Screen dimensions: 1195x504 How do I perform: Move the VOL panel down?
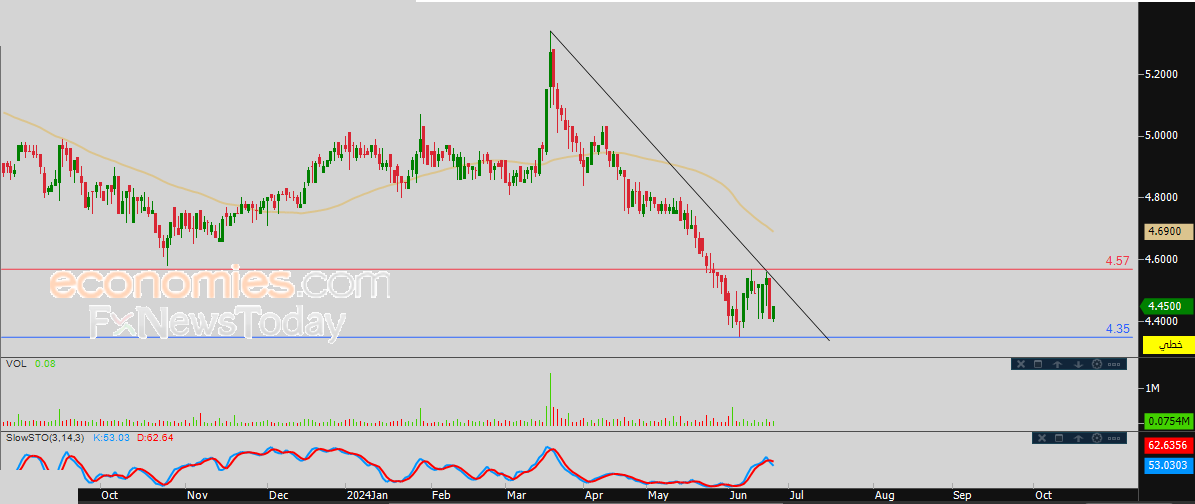click(x=1078, y=364)
